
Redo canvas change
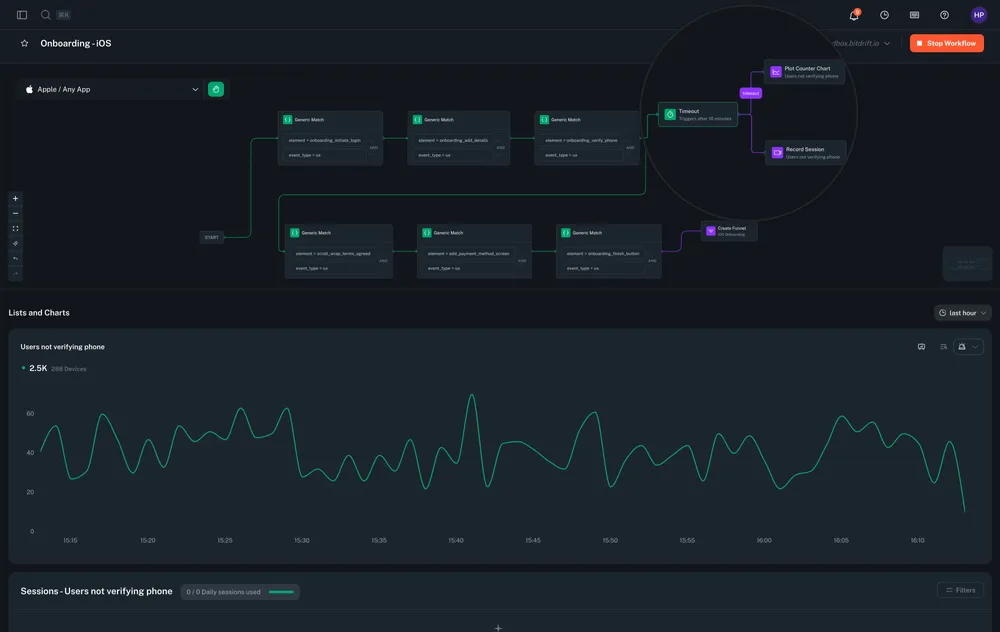tap(15, 274)
